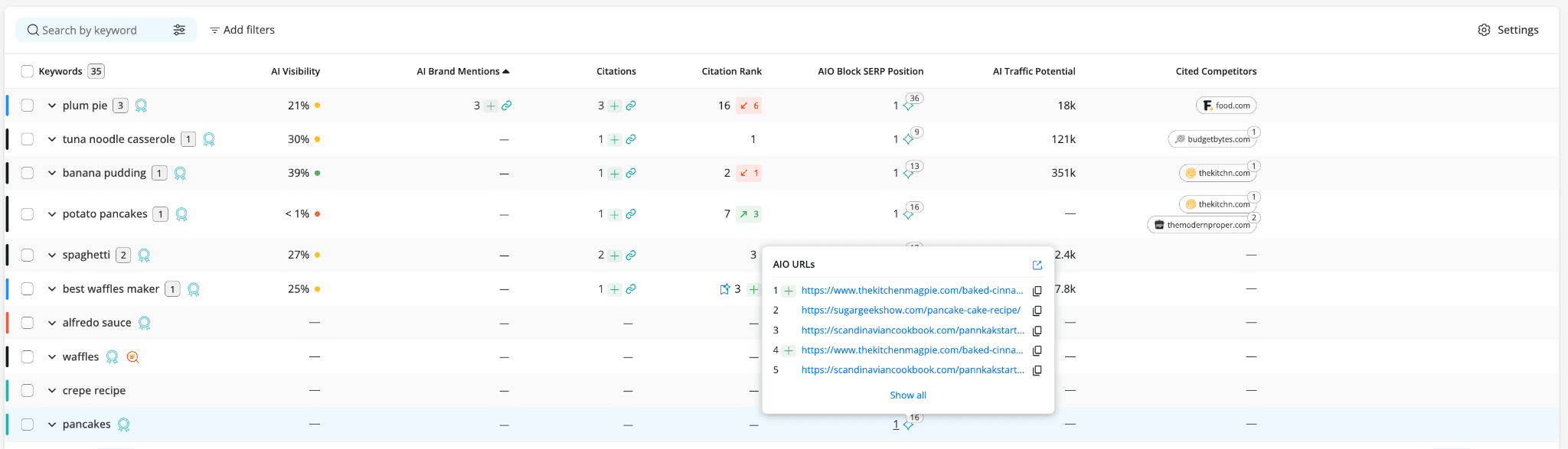Check the potato pancakes checkbox
The image size is (1568, 449).
[x=28, y=214]
